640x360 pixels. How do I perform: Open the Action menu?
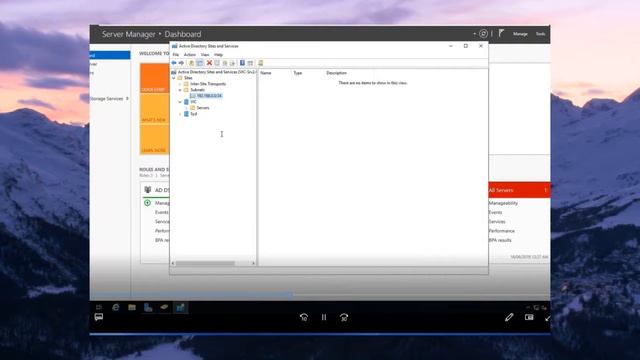click(190, 55)
